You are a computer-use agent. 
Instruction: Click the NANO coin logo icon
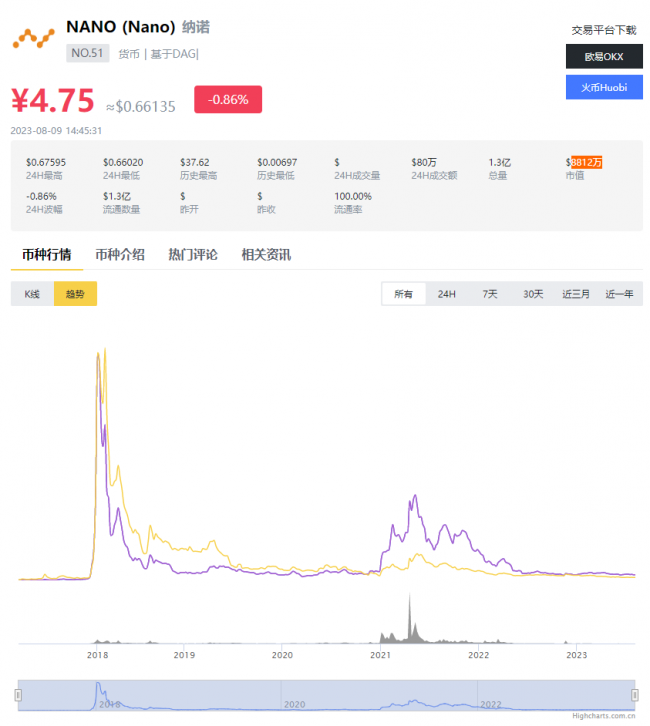coord(33,38)
